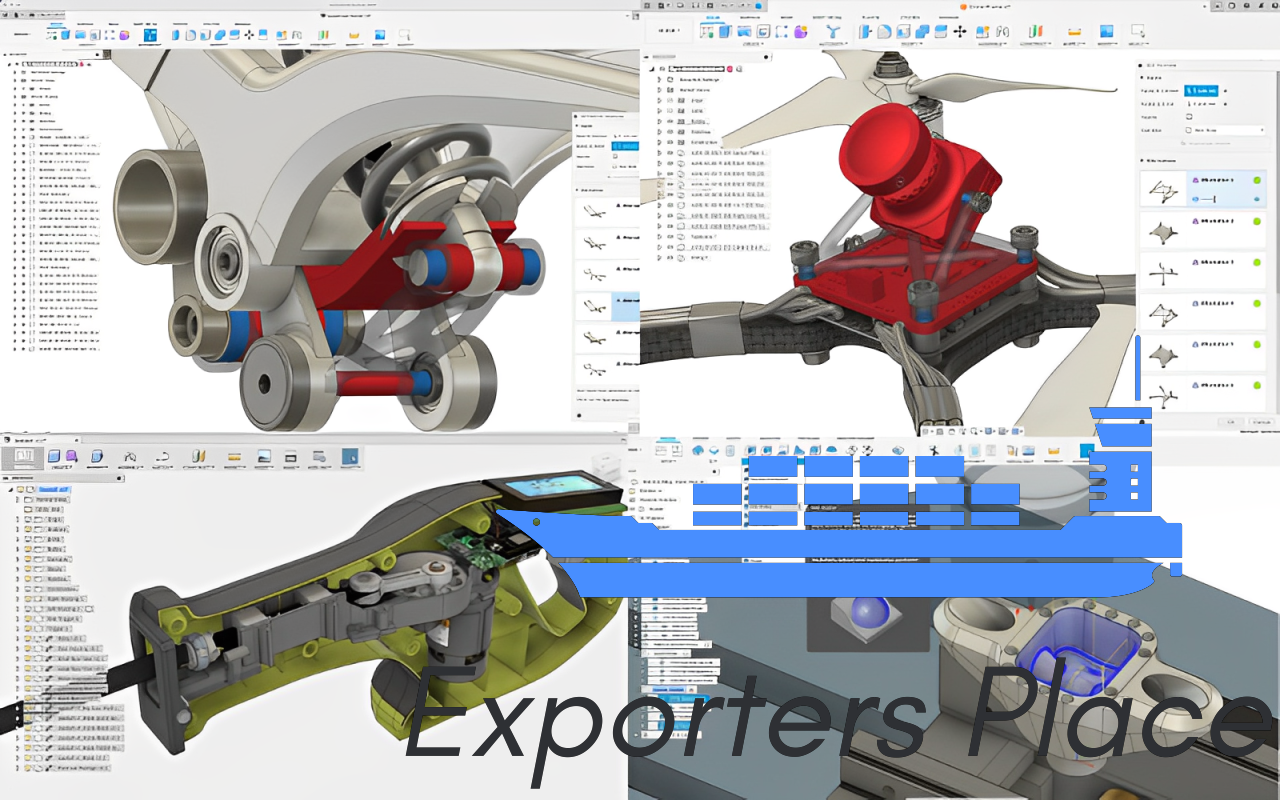Screen dimensions: 1280x800
Task: Click Fillet icon in drone window Modify group
Action: pos(884,32)
